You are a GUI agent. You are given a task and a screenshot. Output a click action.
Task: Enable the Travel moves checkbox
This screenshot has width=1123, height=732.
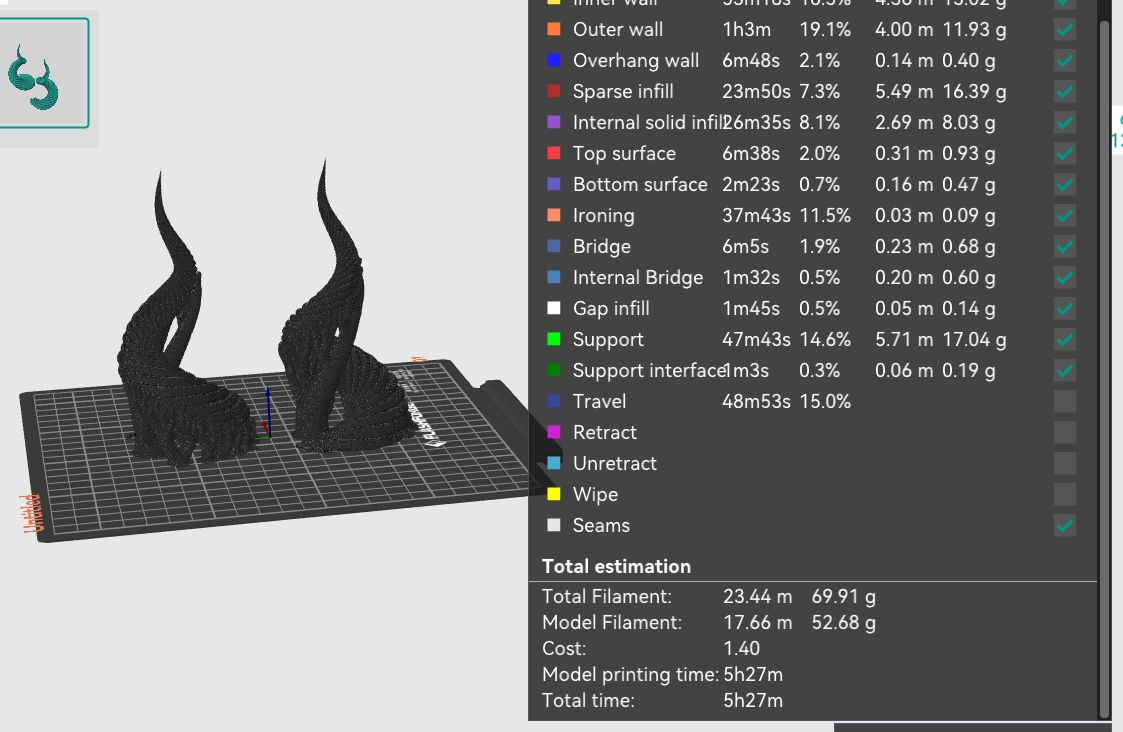[x=1065, y=402]
